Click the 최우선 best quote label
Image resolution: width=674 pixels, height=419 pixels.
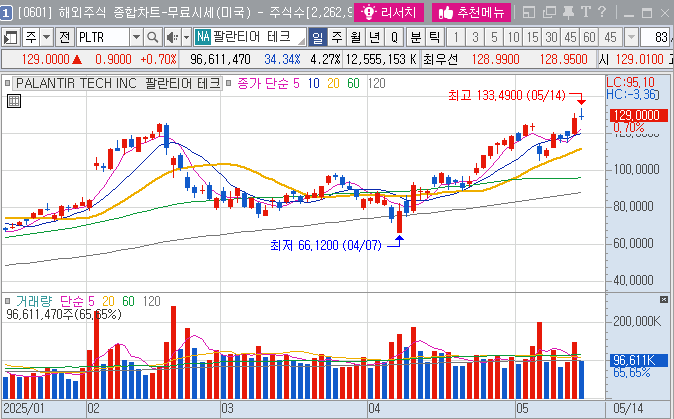(441, 59)
